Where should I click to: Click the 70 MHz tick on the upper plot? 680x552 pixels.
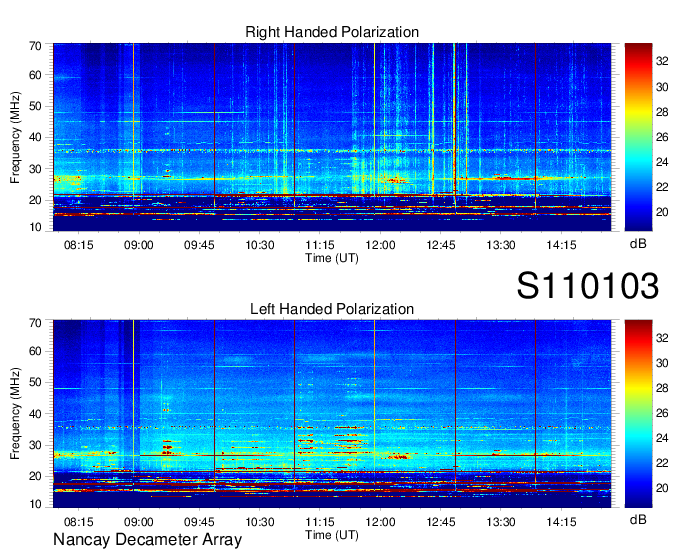coord(35,46)
